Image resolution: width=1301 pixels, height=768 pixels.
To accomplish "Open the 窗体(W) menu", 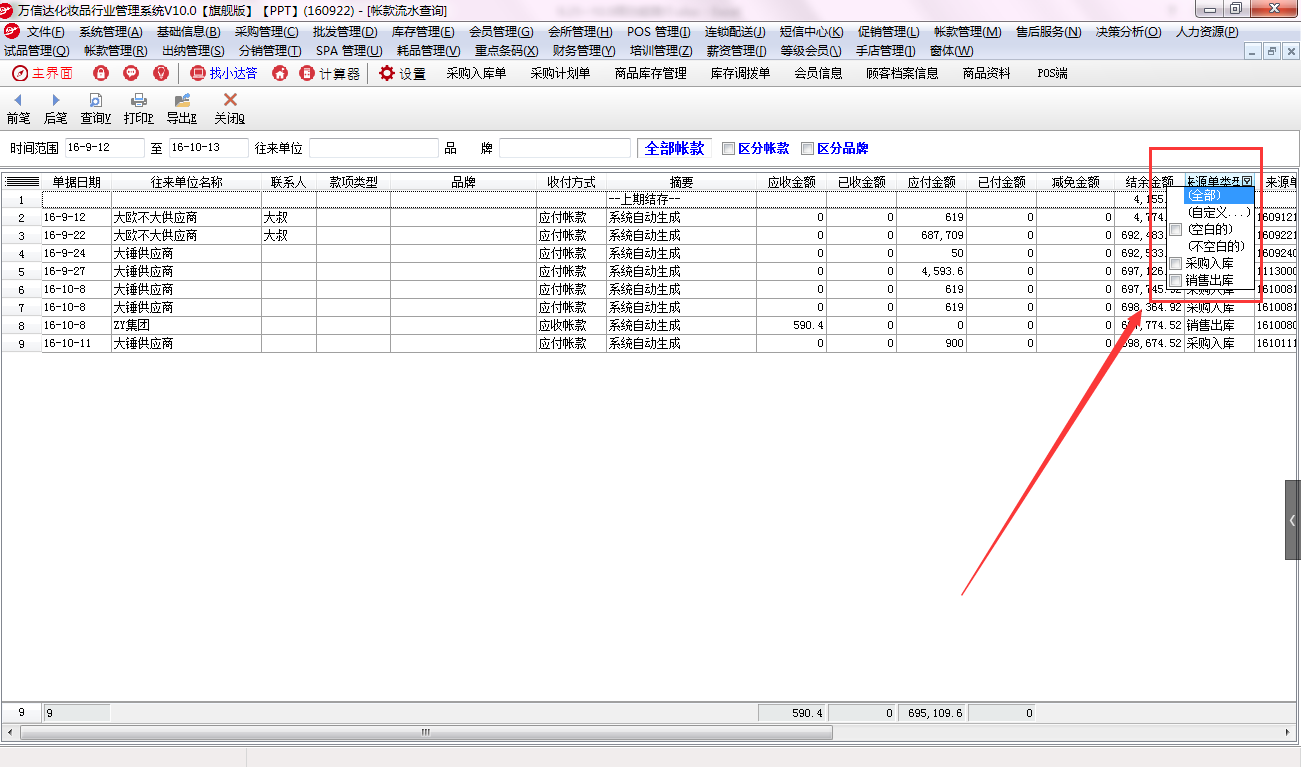I will 951,50.
